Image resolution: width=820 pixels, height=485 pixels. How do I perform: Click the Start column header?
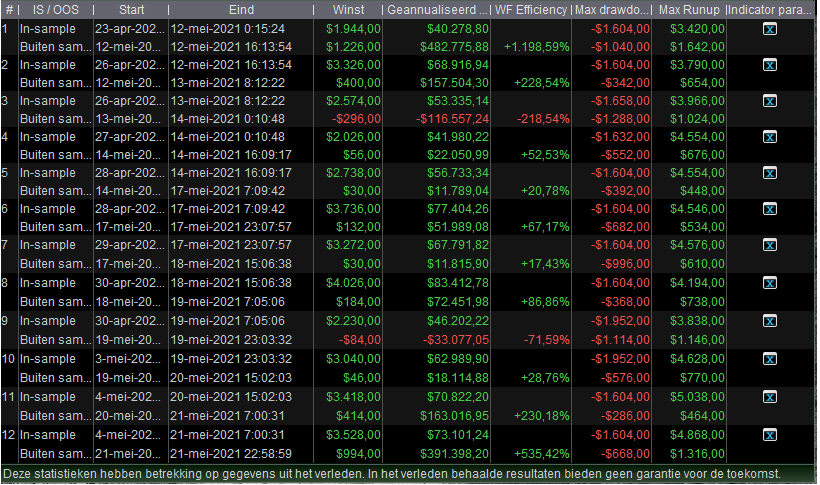tap(129, 10)
